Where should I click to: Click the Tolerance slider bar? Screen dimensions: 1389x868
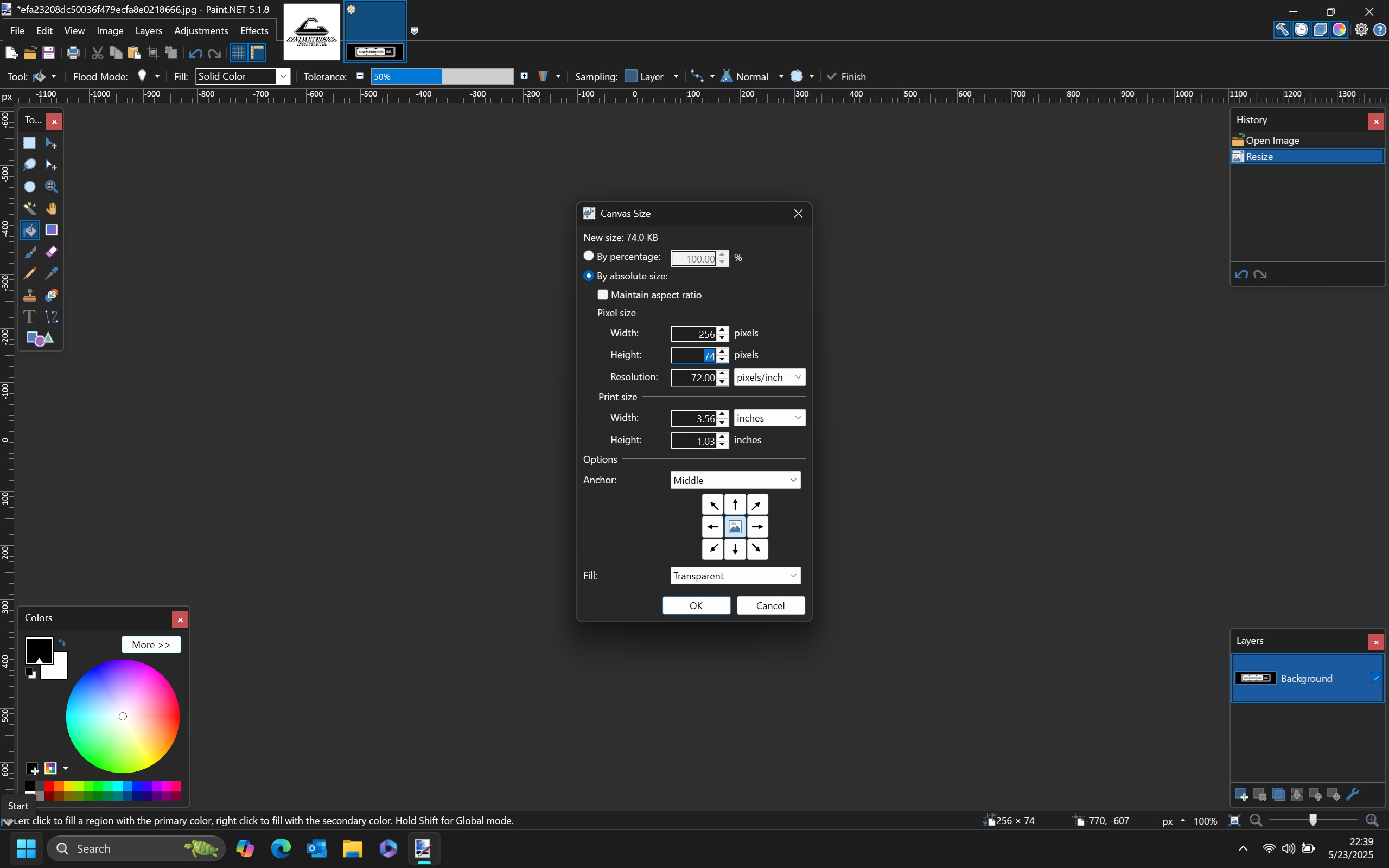tap(442, 76)
